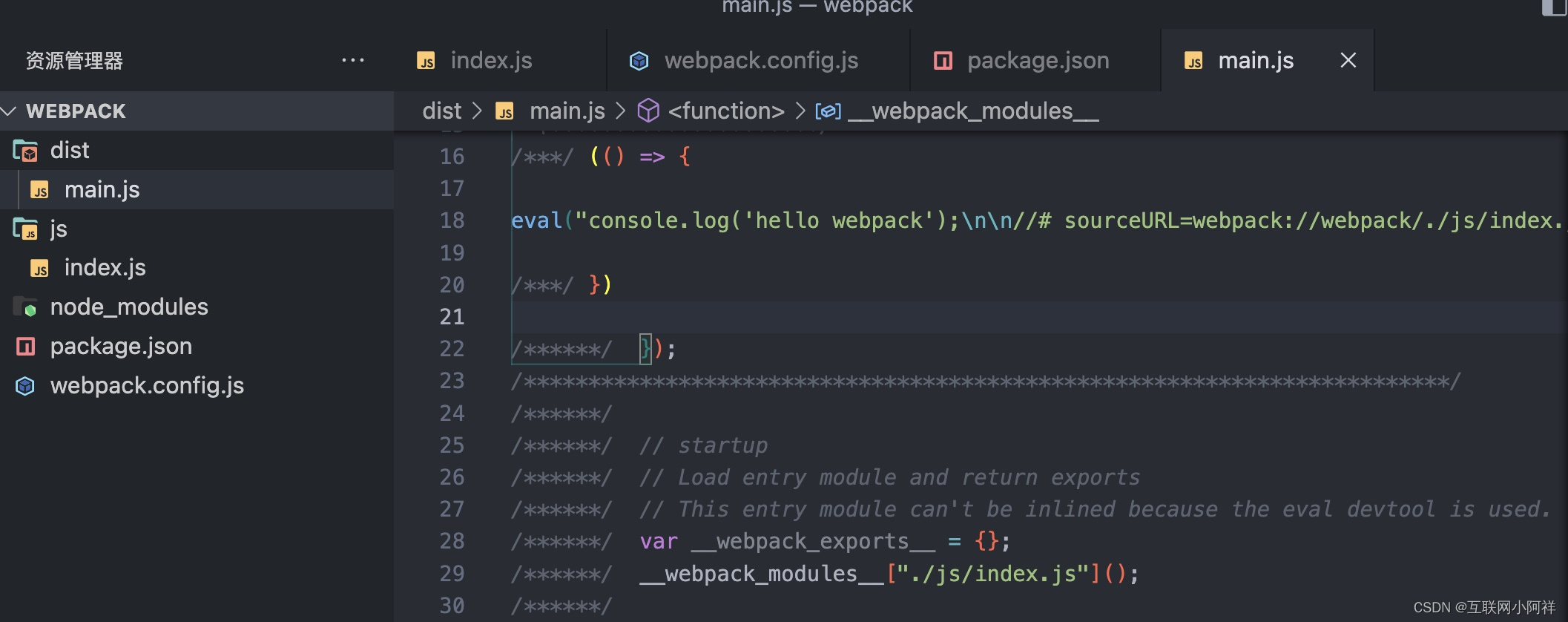Click line number 16 in the gutter
The height and width of the screenshot is (622, 1568).
(452, 157)
